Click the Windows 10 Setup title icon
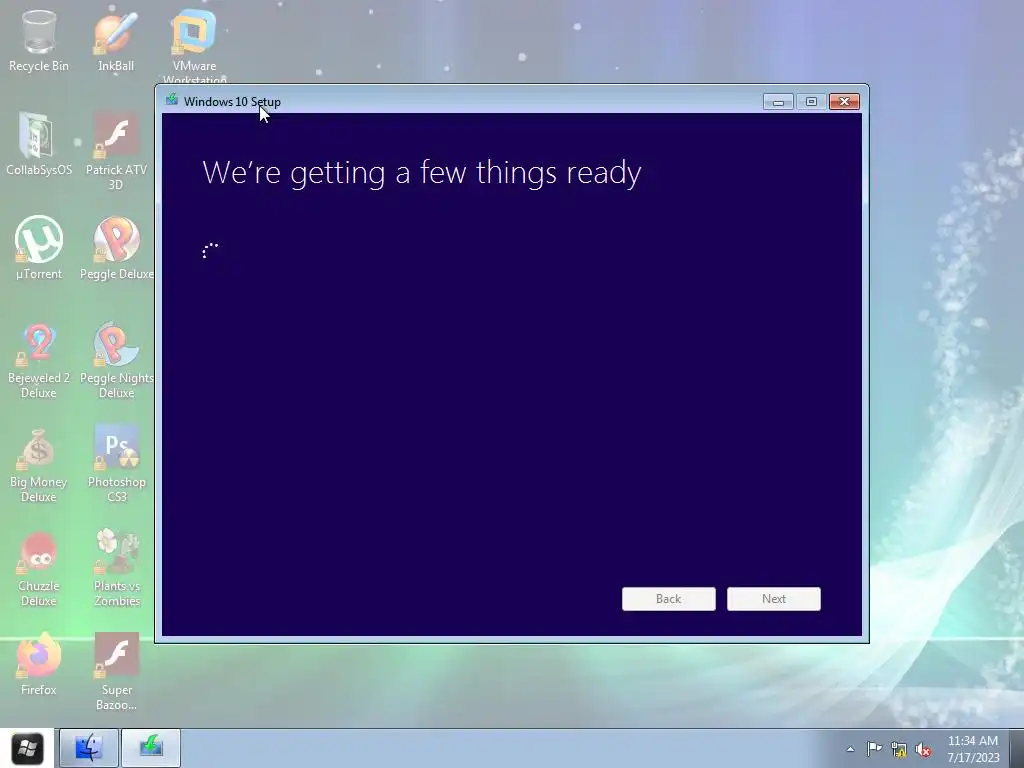The image size is (1024, 768). (172, 100)
